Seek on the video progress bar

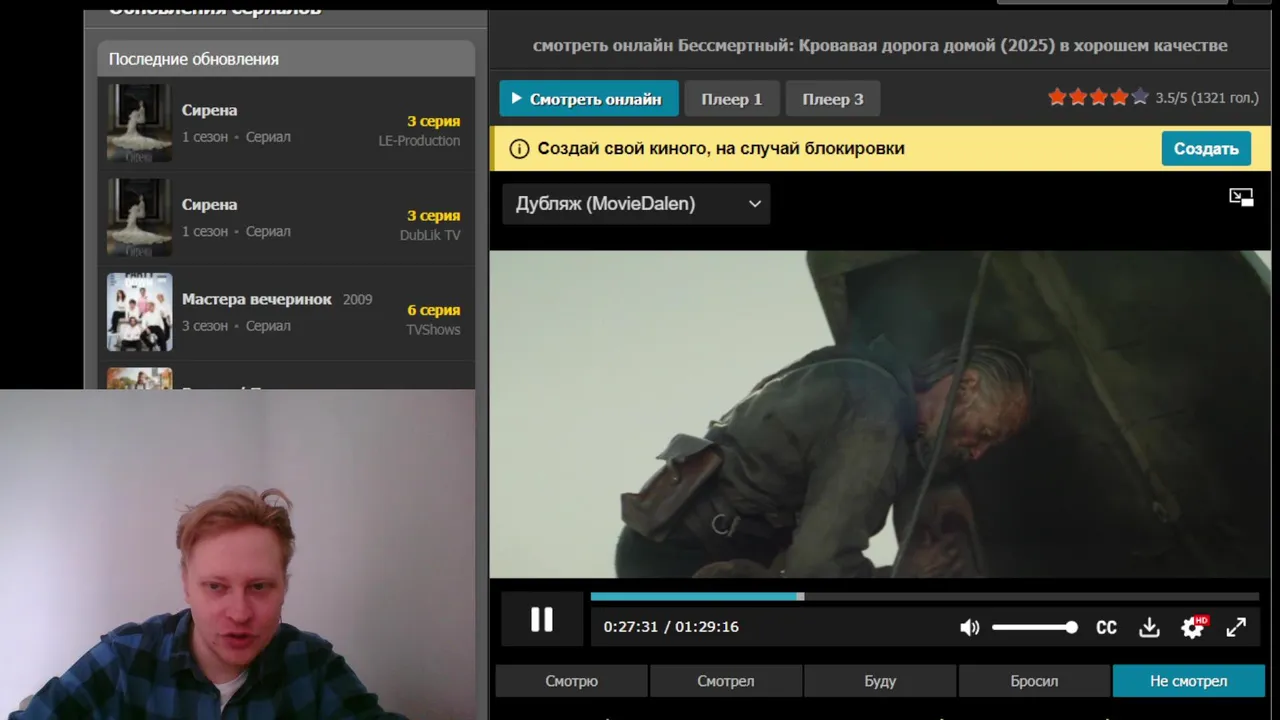point(924,597)
